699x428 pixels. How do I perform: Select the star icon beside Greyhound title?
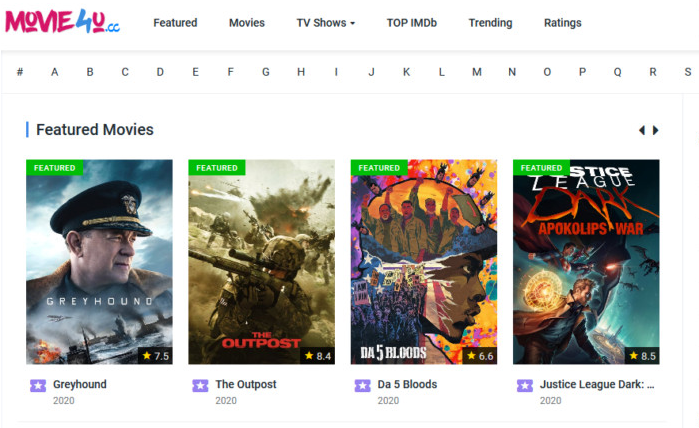[38, 385]
